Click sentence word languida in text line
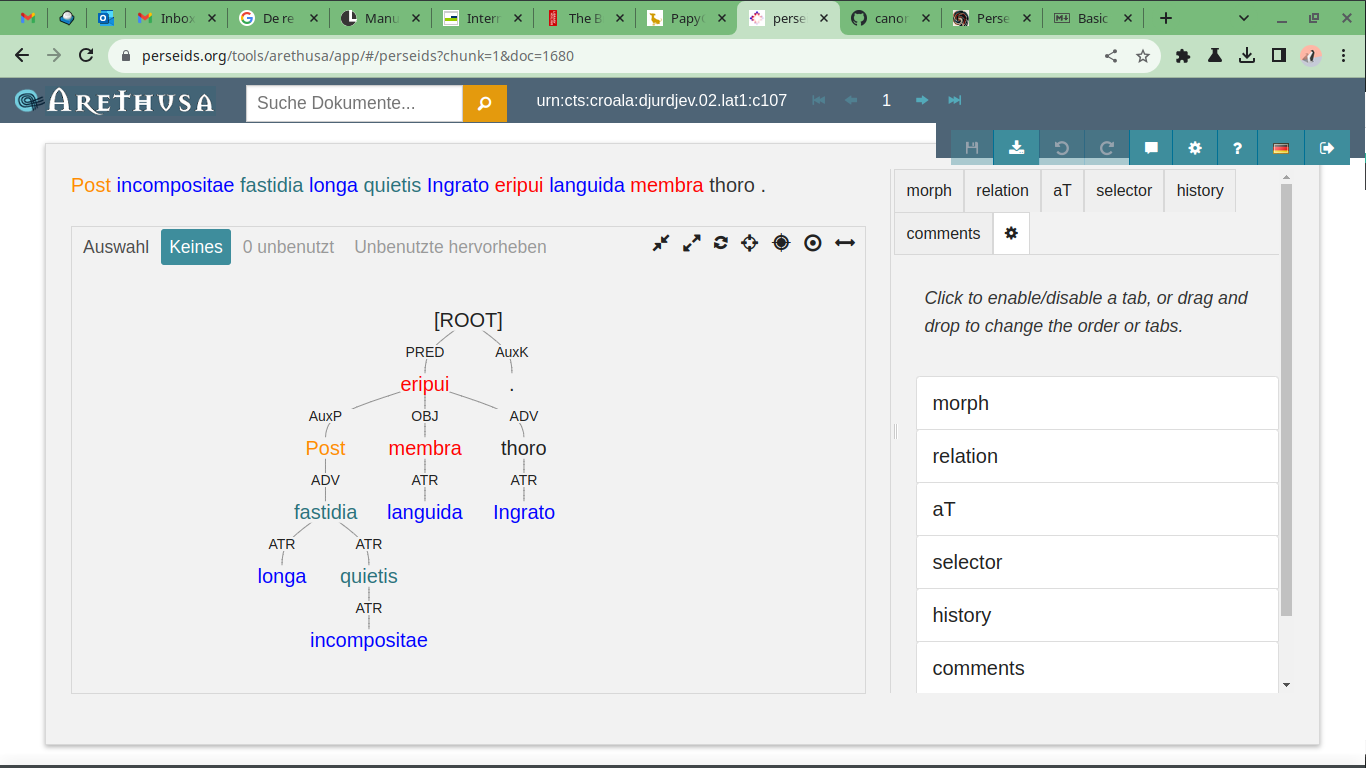Image resolution: width=1366 pixels, height=768 pixels. click(x=587, y=185)
